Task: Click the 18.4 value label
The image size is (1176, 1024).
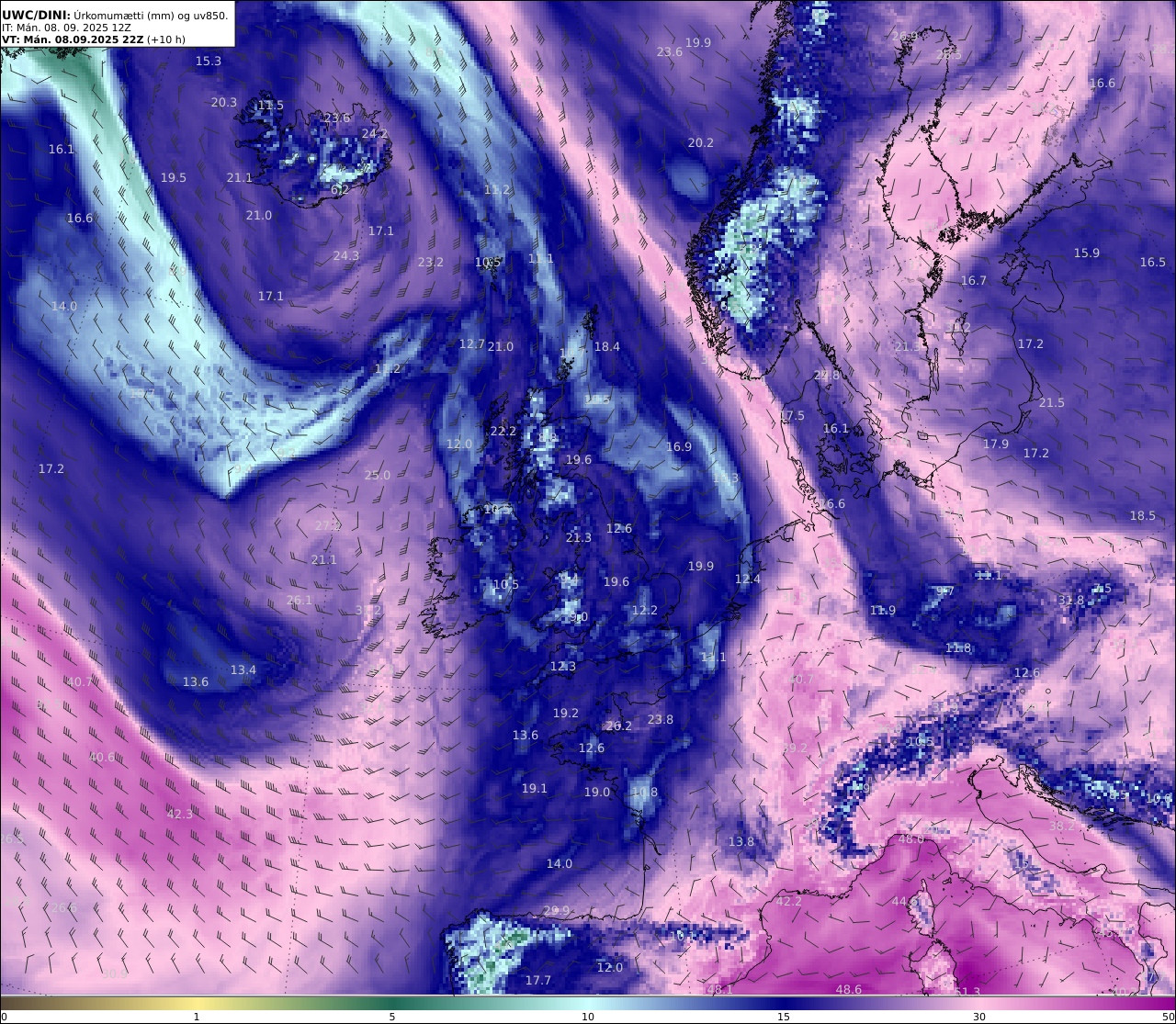Action: tap(607, 347)
